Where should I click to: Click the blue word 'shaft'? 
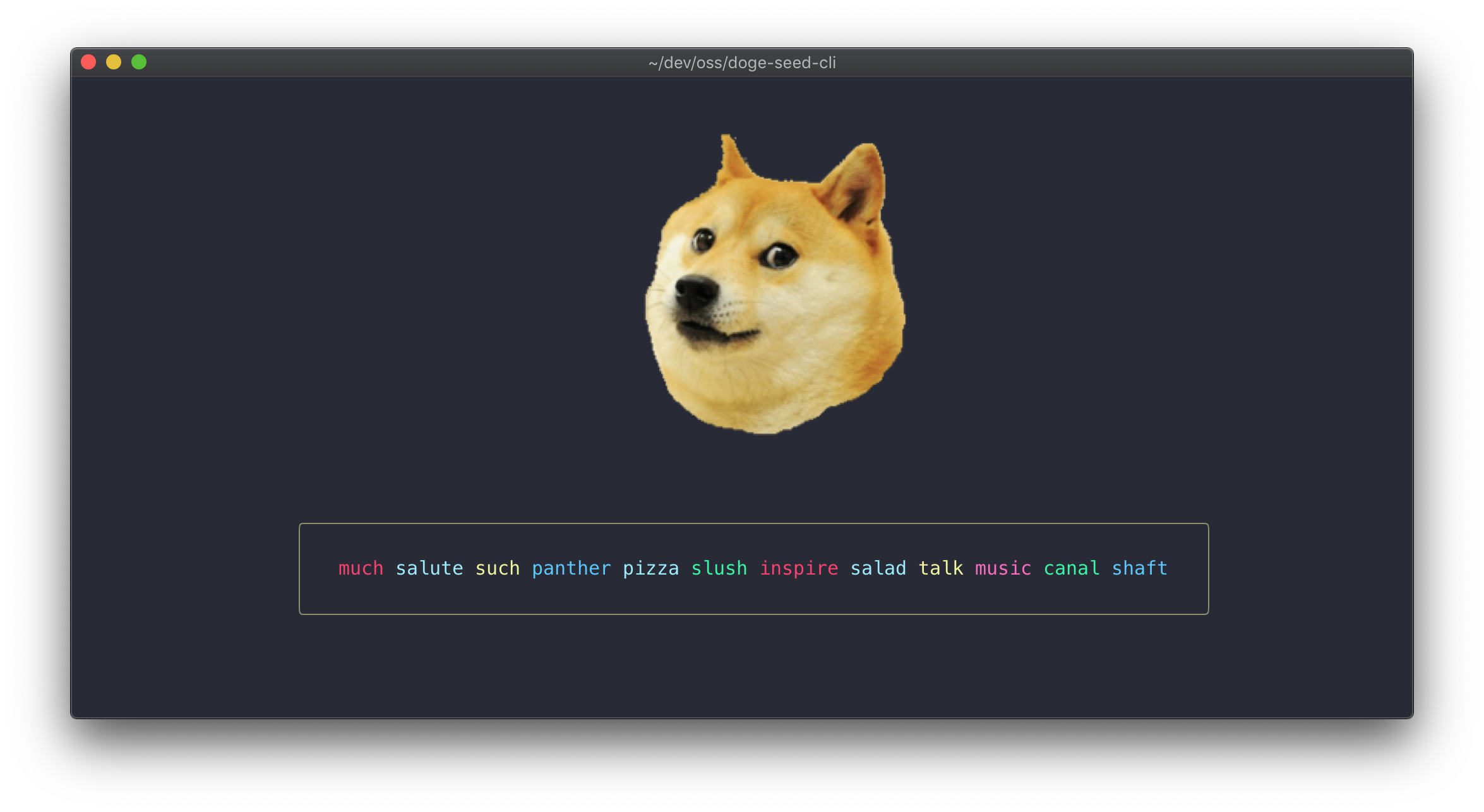tap(1139, 568)
